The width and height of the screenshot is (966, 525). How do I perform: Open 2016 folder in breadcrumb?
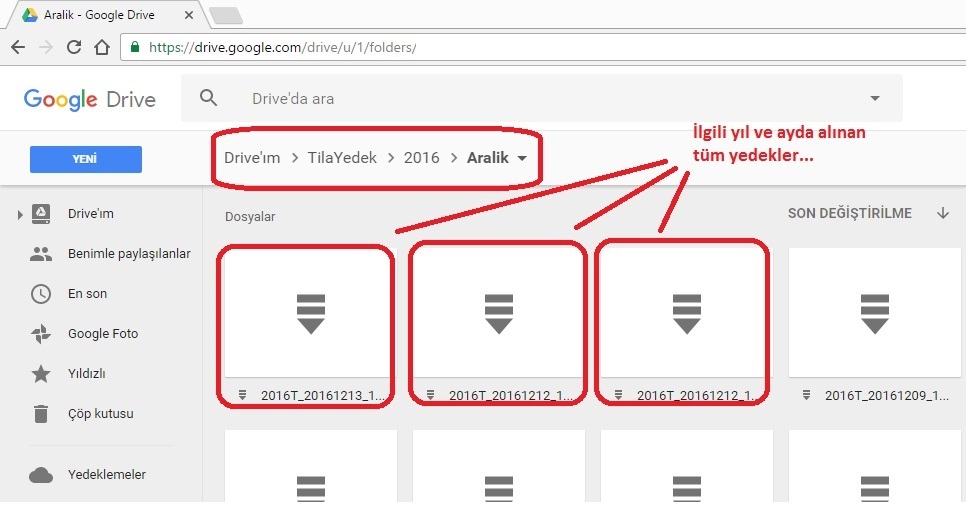tap(421, 158)
